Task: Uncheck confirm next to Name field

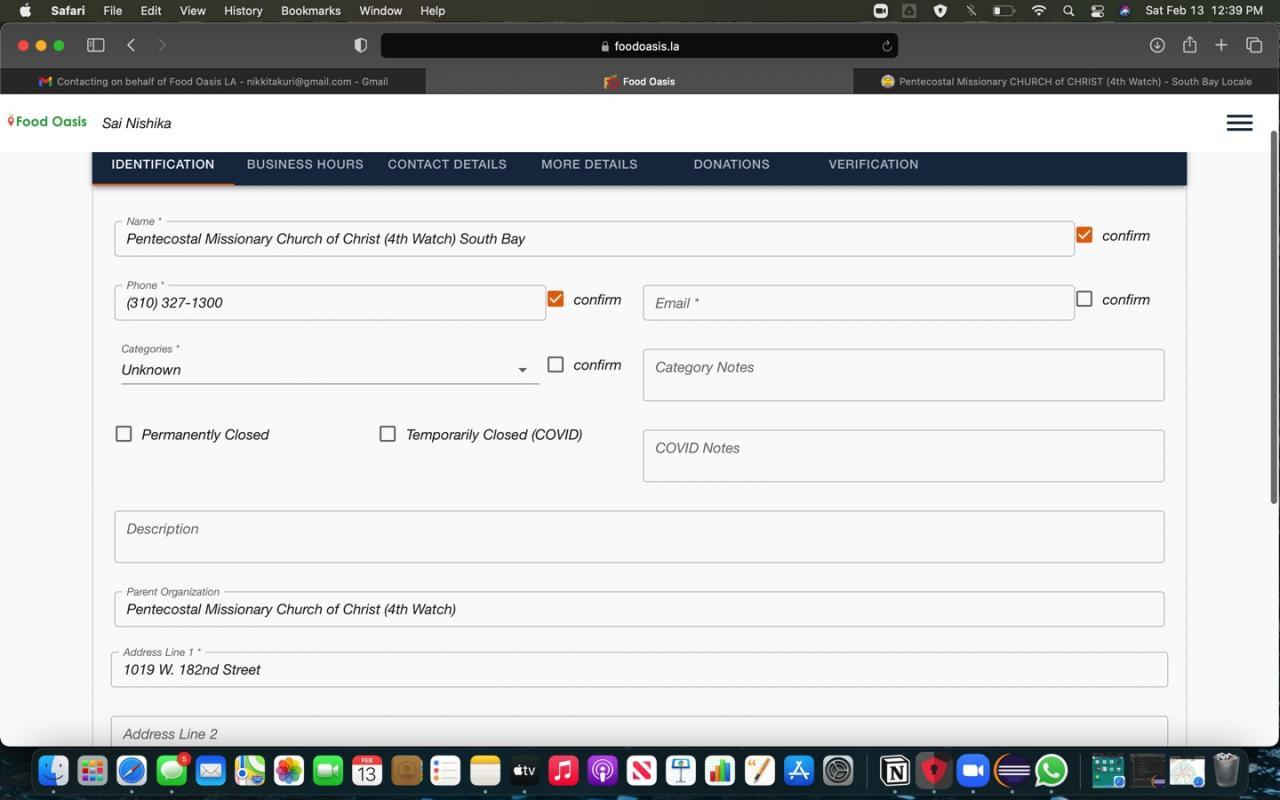Action: pyautogui.click(x=1084, y=235)
